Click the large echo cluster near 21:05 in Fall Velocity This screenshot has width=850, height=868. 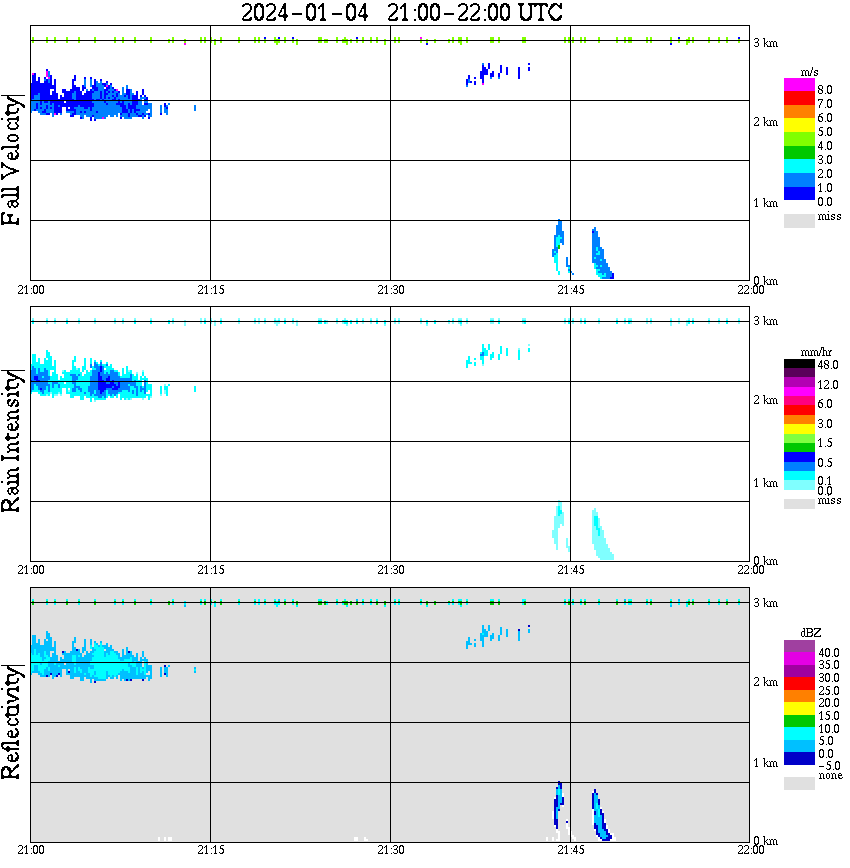[91, 97]
